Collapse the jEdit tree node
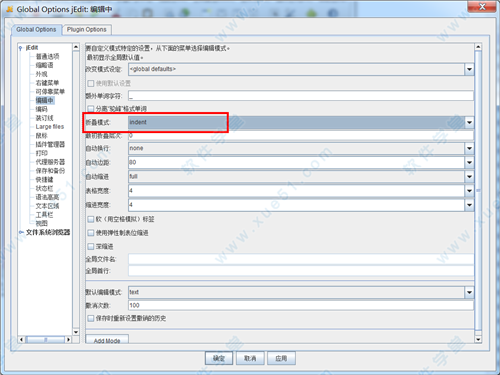 21,48
